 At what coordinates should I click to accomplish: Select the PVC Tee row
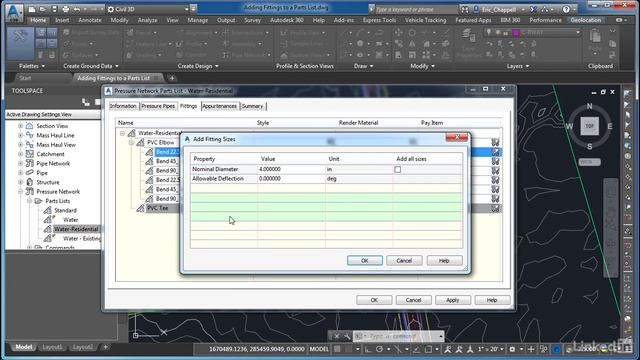coord(158,208)
